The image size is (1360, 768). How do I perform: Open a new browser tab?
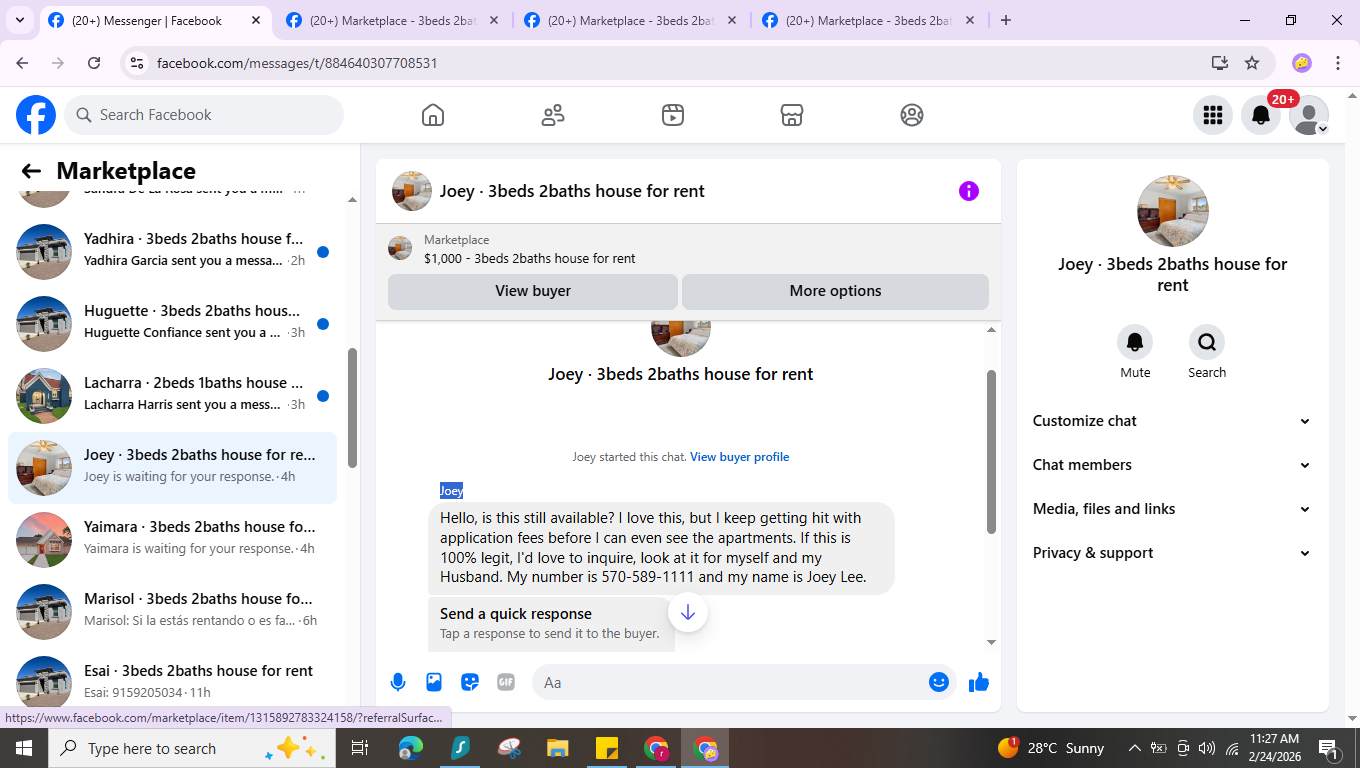pyautogui.click(x=1006, y=20)
